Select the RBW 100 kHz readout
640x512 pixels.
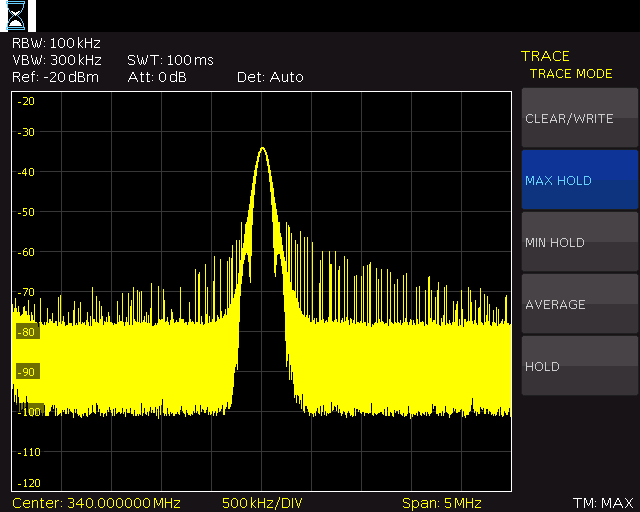click(x=56, y=43)
